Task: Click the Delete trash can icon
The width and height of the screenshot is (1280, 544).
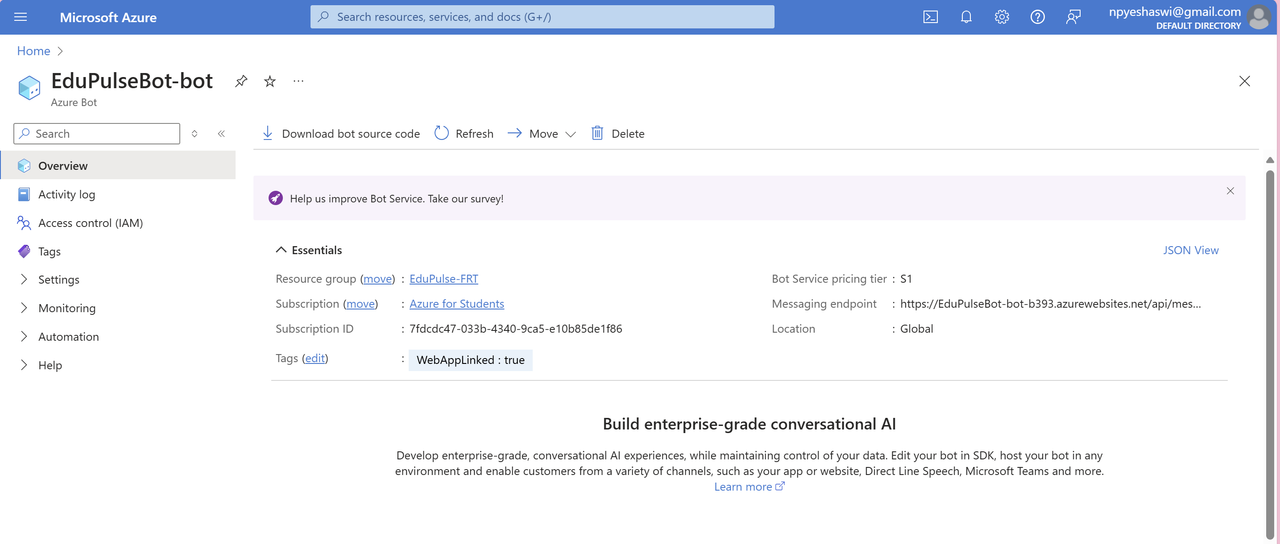Action: point(597,133)
